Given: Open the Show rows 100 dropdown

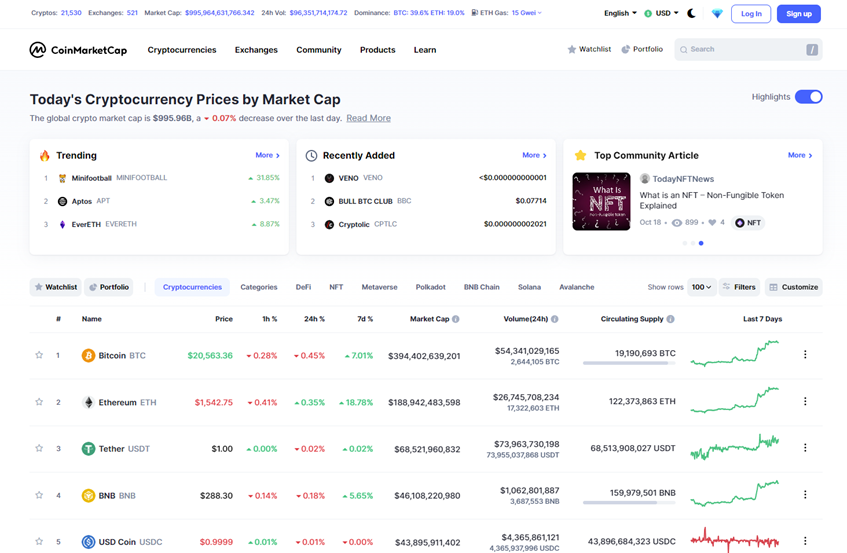Looking at the screenshot, I should 702,287.
